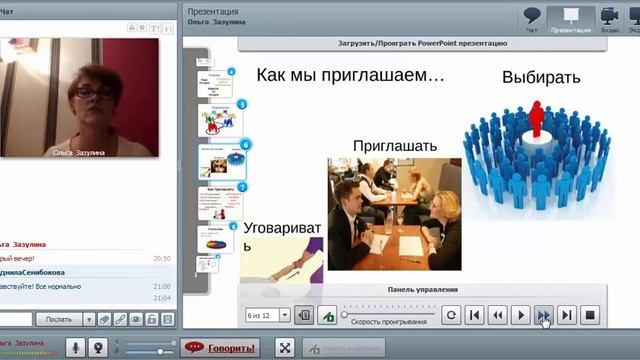Click the Ольга Зазулина name in chat list

[23, 244]
